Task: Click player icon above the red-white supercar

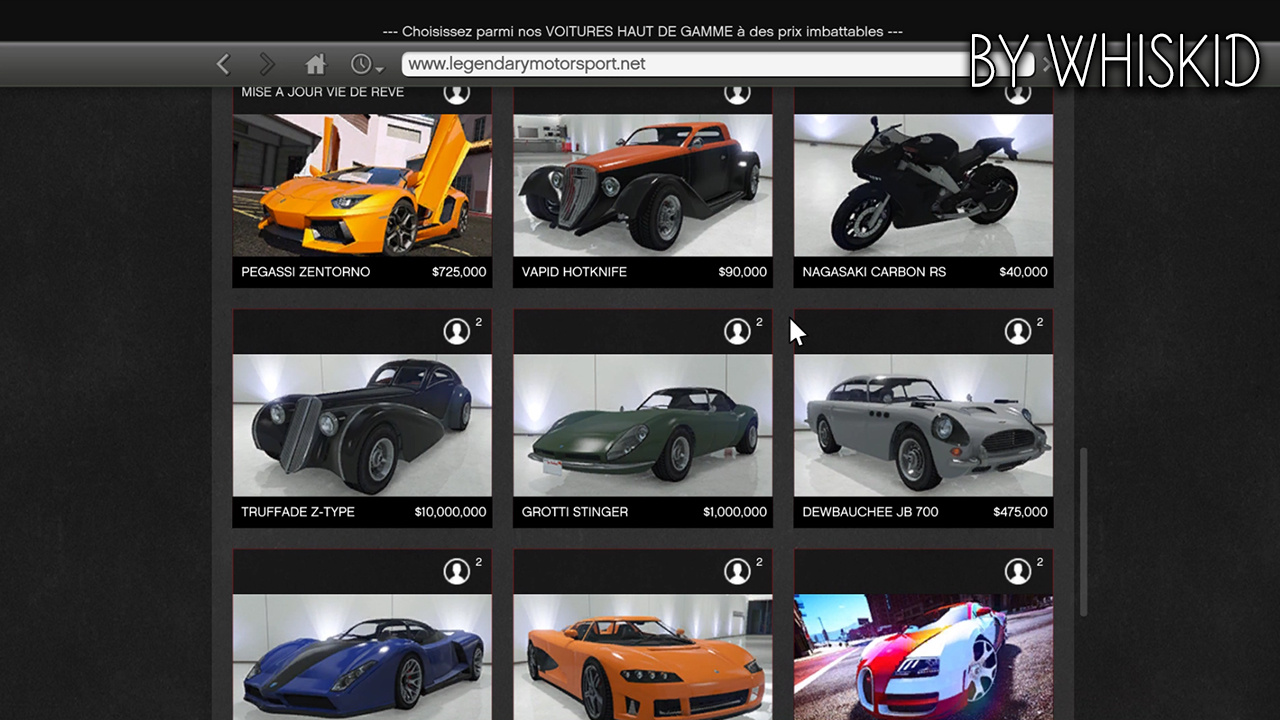Action: pyautogui.click(x=1018, y=572)
